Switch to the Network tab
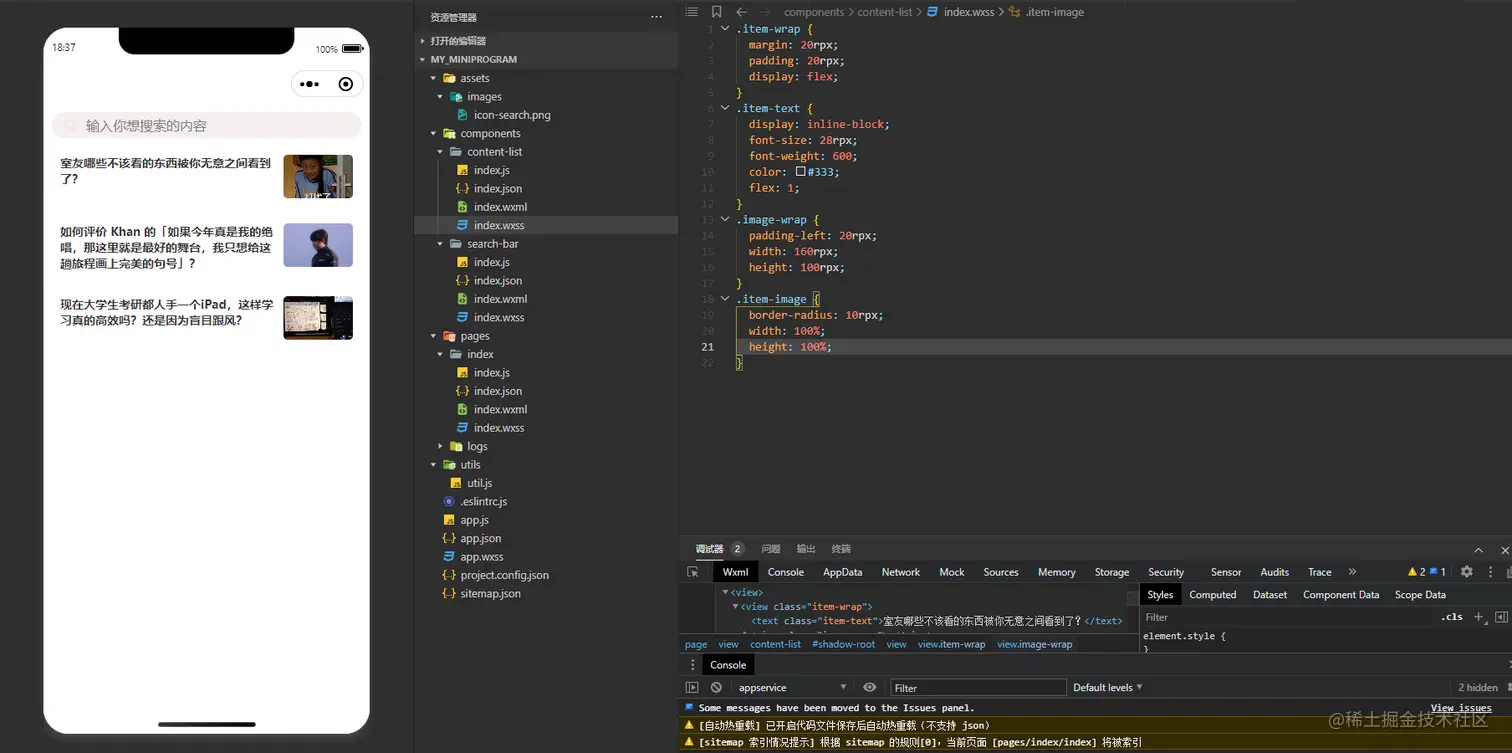 [x=900, y=572]
